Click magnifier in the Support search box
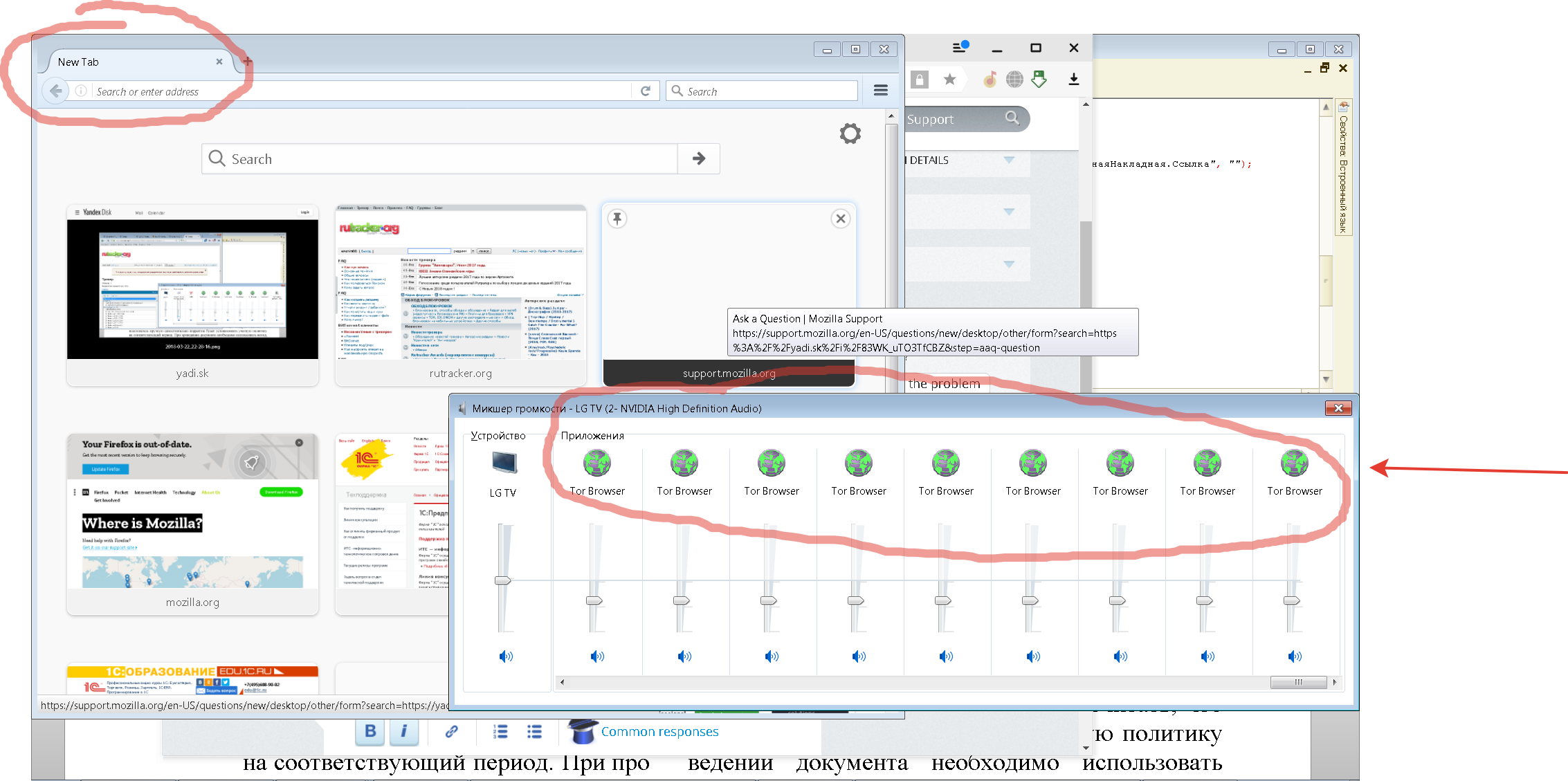 1012,118
